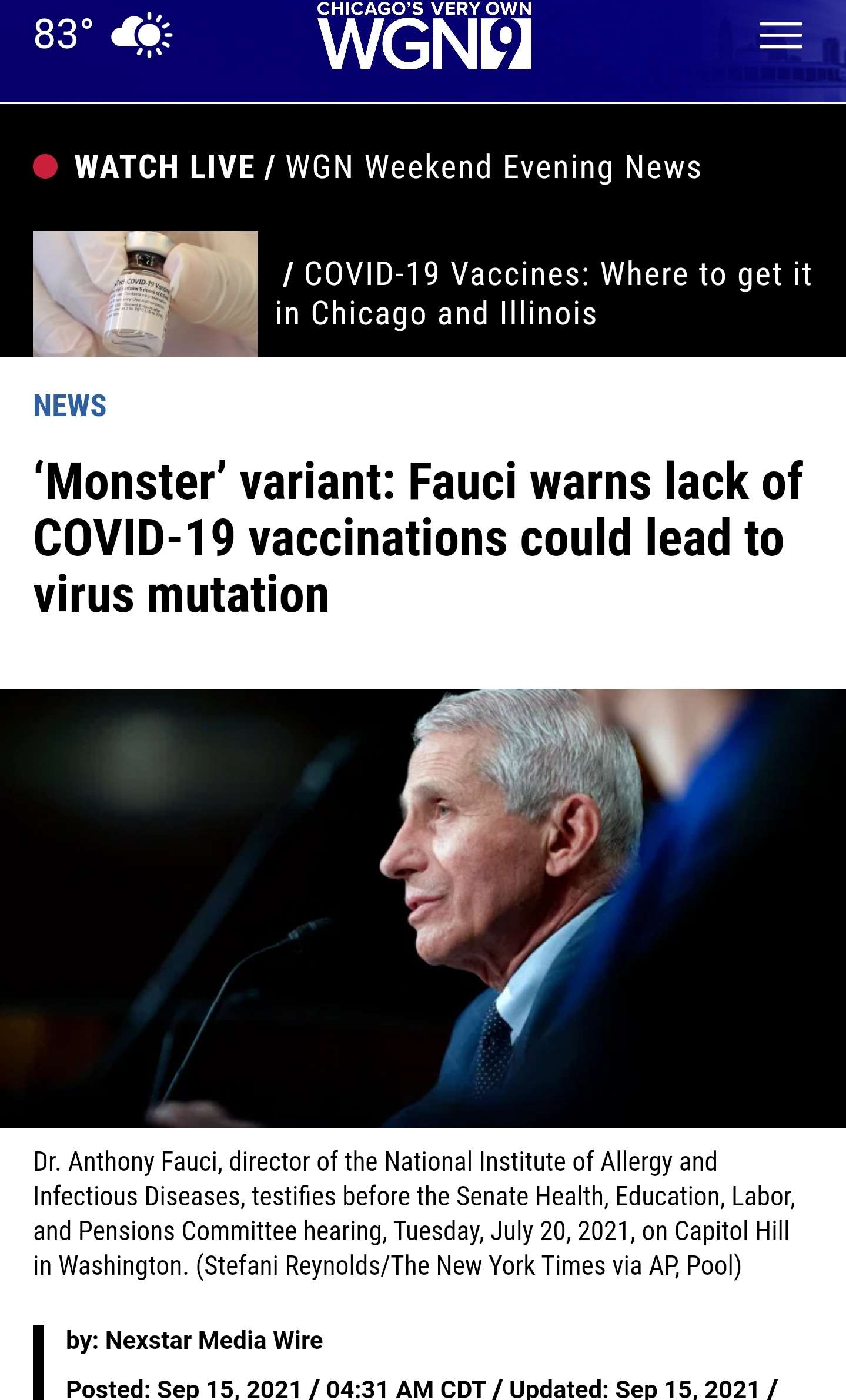Tap the 'Monster' variant article headline
This screenshot has height=1400, width=846.
pyautogui.click(x=417, y=538)
